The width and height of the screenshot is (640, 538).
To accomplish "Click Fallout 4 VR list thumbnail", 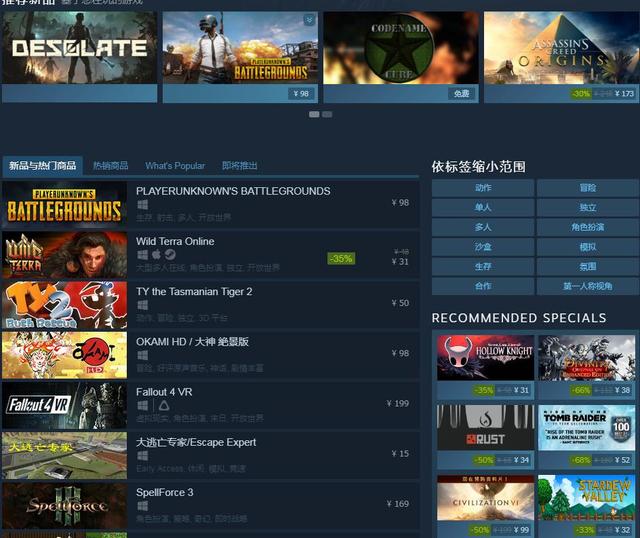I will [64, 405].
